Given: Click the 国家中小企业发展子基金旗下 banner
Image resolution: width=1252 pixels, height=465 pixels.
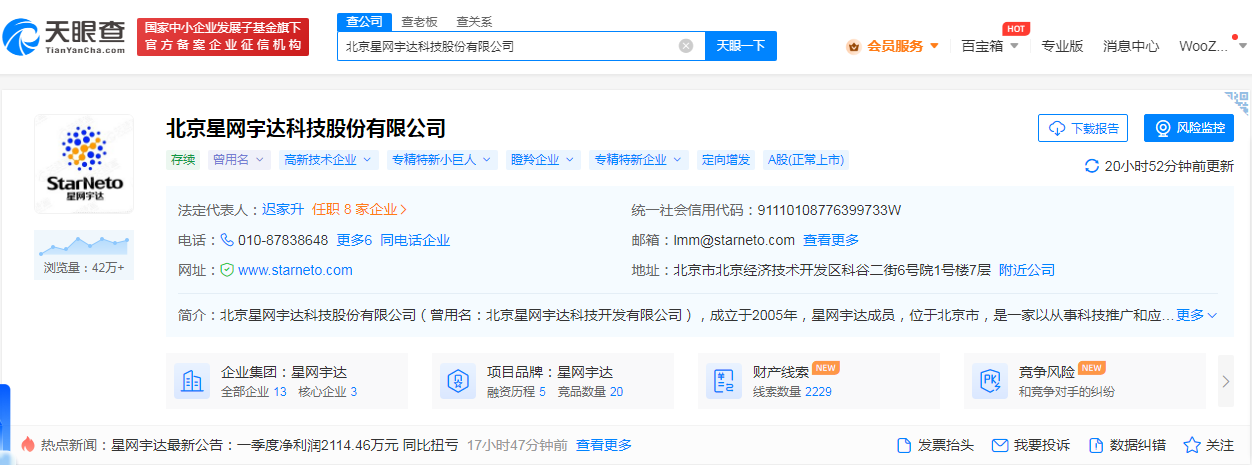Looking at the screenshot, I should coord(223,37).
